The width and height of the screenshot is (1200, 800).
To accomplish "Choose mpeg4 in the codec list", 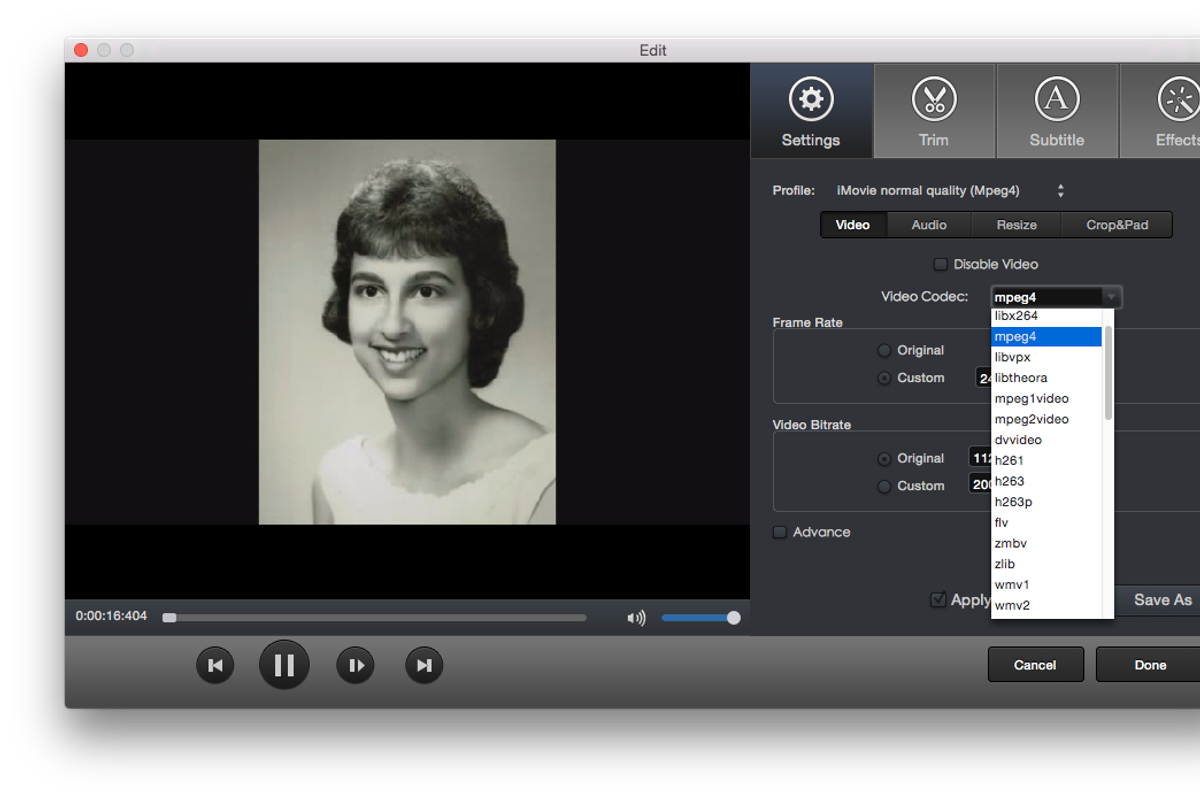I will [x=1046, y=336].
